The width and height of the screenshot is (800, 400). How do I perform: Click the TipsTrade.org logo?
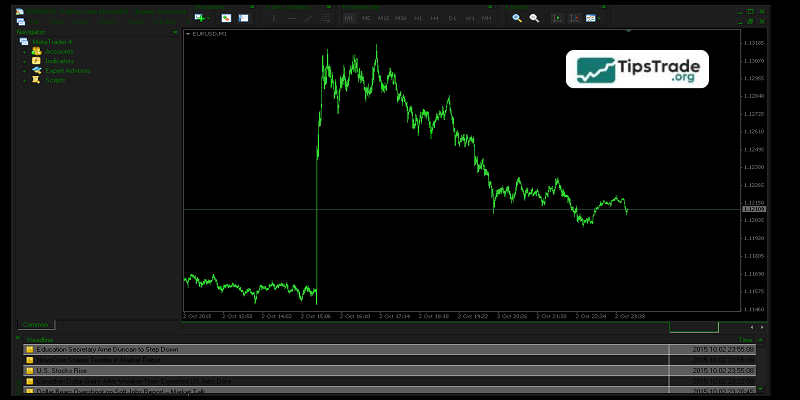click(x=637, y=70)
